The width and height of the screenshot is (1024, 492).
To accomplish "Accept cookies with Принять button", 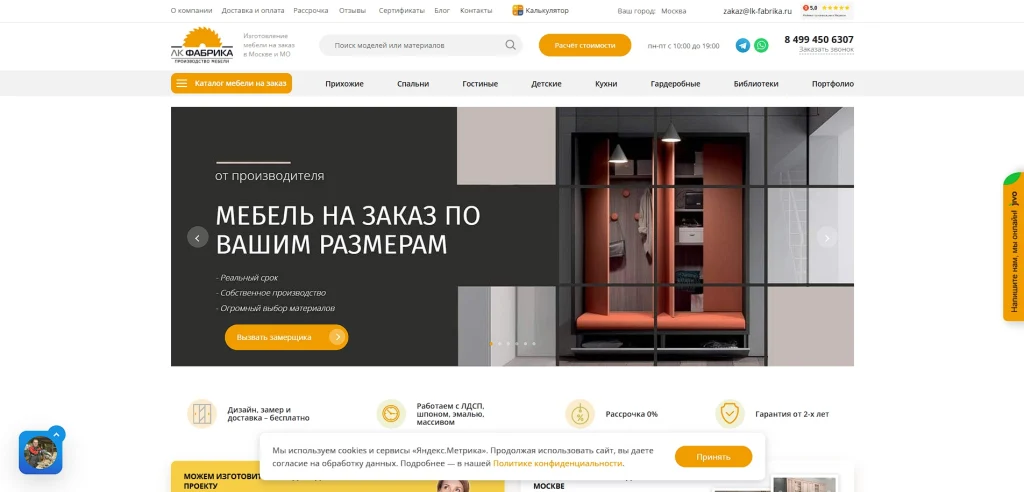I will [713, 457].
